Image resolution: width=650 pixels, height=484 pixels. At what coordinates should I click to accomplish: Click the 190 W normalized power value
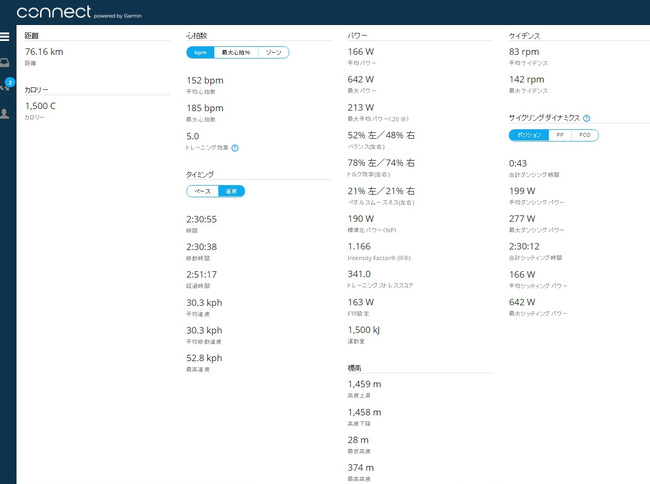click(361, 219)
